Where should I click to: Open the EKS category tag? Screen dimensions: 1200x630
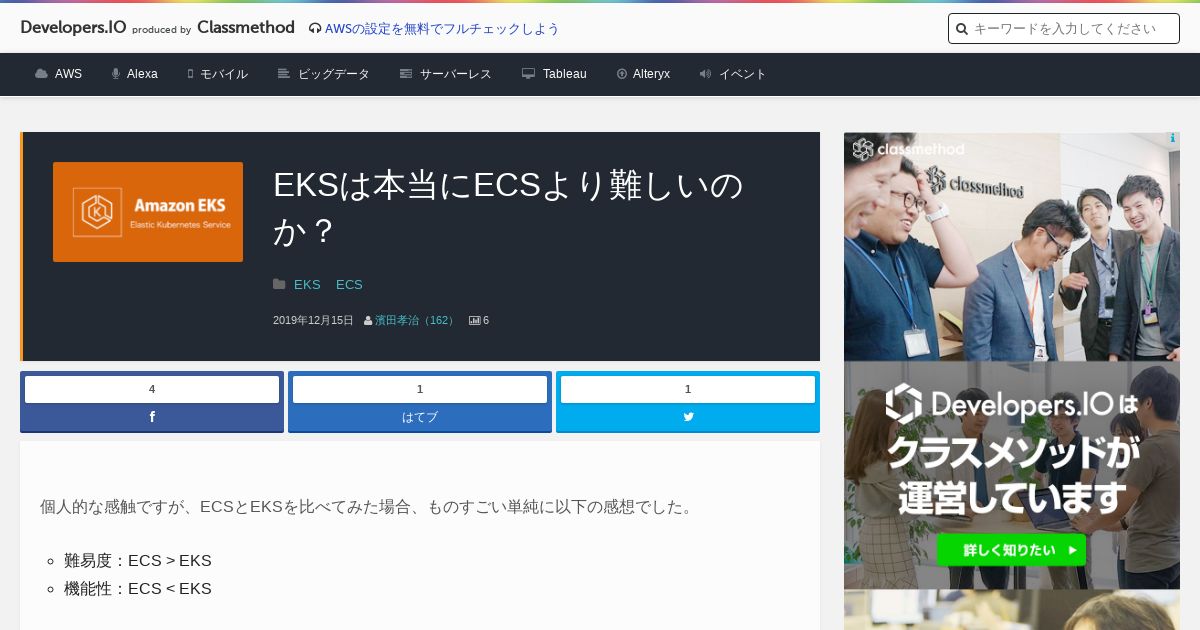(307, 285)
